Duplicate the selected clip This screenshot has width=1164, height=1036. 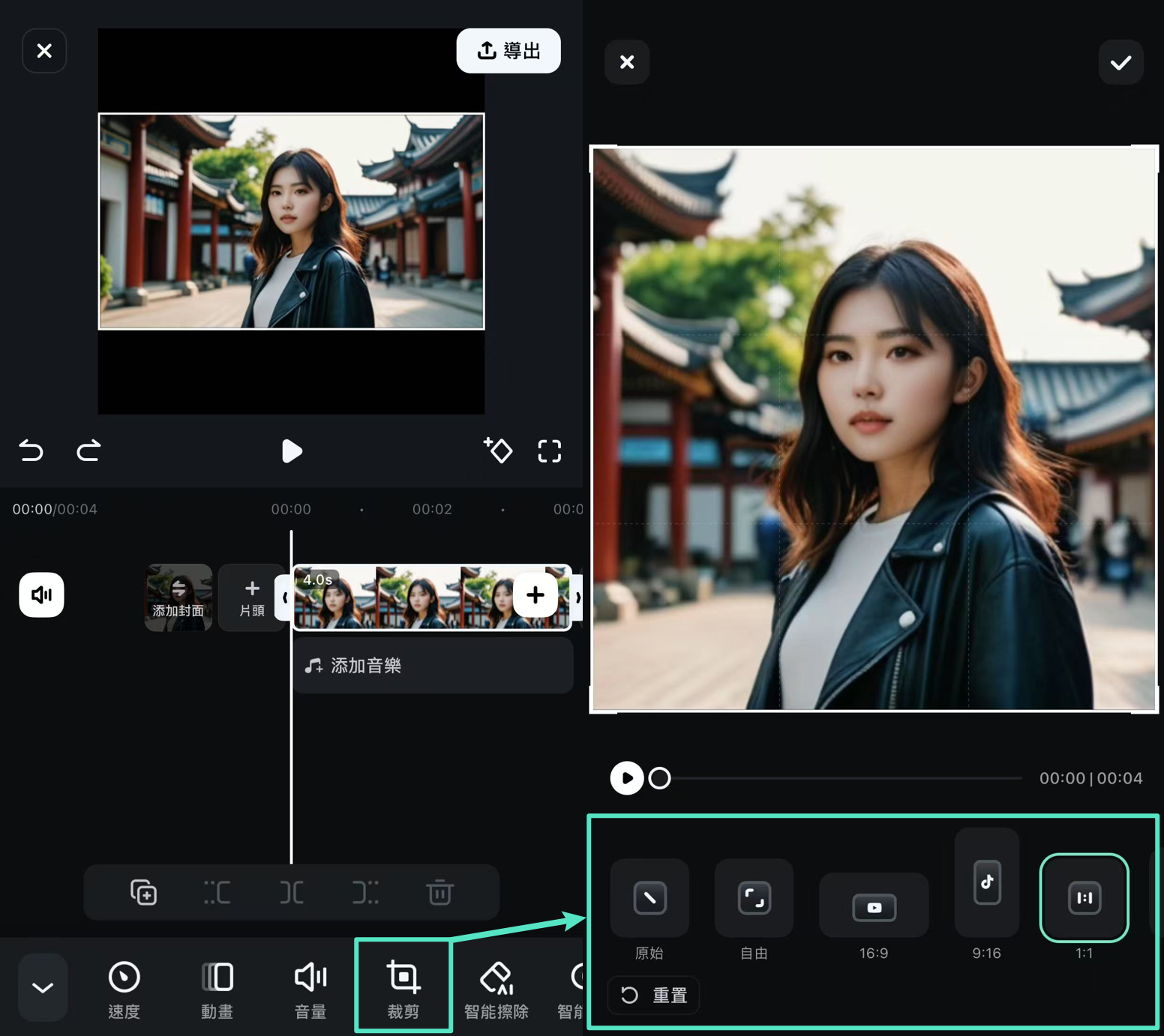(143, 893)
